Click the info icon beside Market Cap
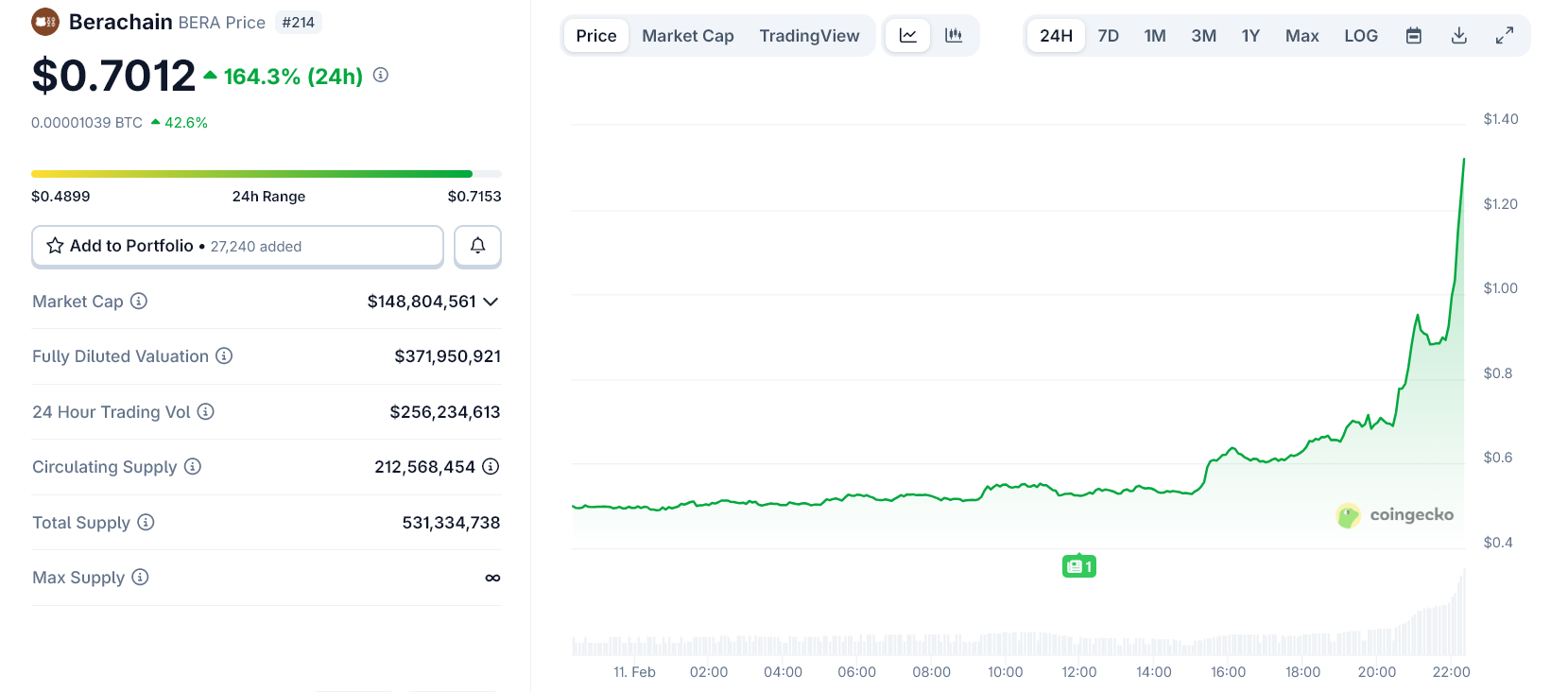This screenshot has height=692, width=1568. (x=139, y=301)
